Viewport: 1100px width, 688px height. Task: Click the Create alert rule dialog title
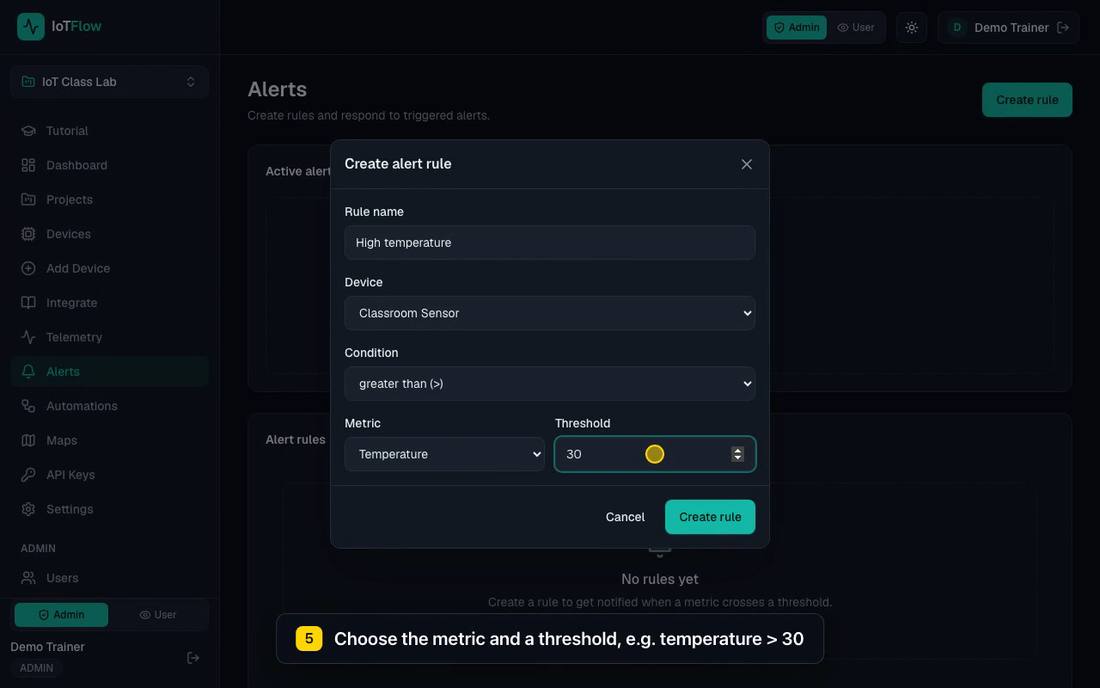(398, 164)
